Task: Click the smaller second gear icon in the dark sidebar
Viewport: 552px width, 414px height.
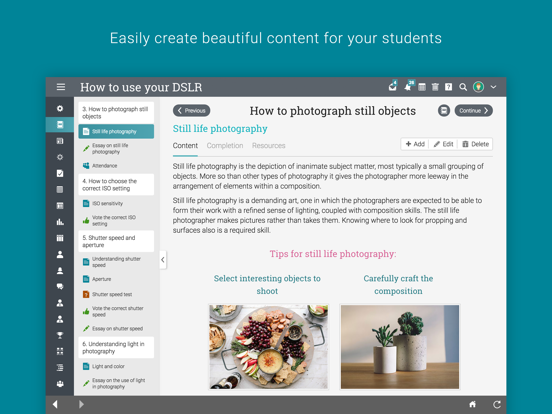Action: [x=60, y=157]
